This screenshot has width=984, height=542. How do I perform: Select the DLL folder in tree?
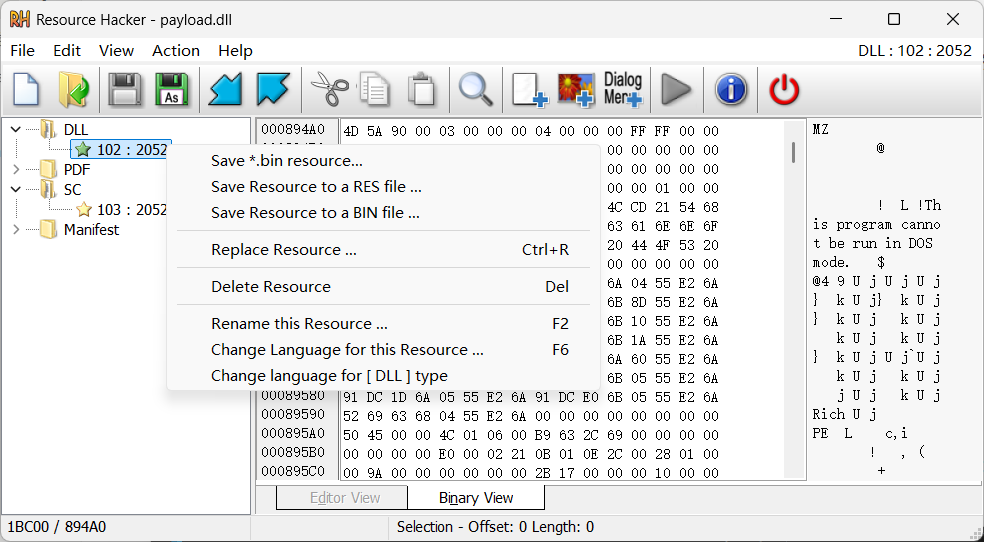point(65,130)
